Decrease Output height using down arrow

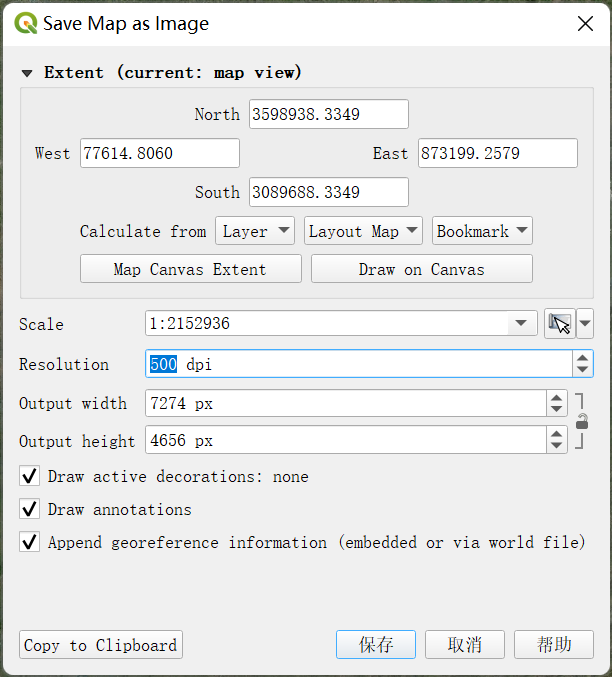[x=557, y=446]
